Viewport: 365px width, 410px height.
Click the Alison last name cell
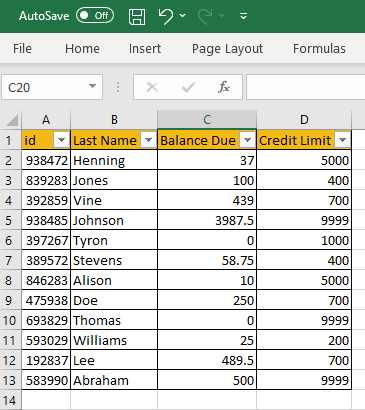pyautogui.click(x=114, y=280)
